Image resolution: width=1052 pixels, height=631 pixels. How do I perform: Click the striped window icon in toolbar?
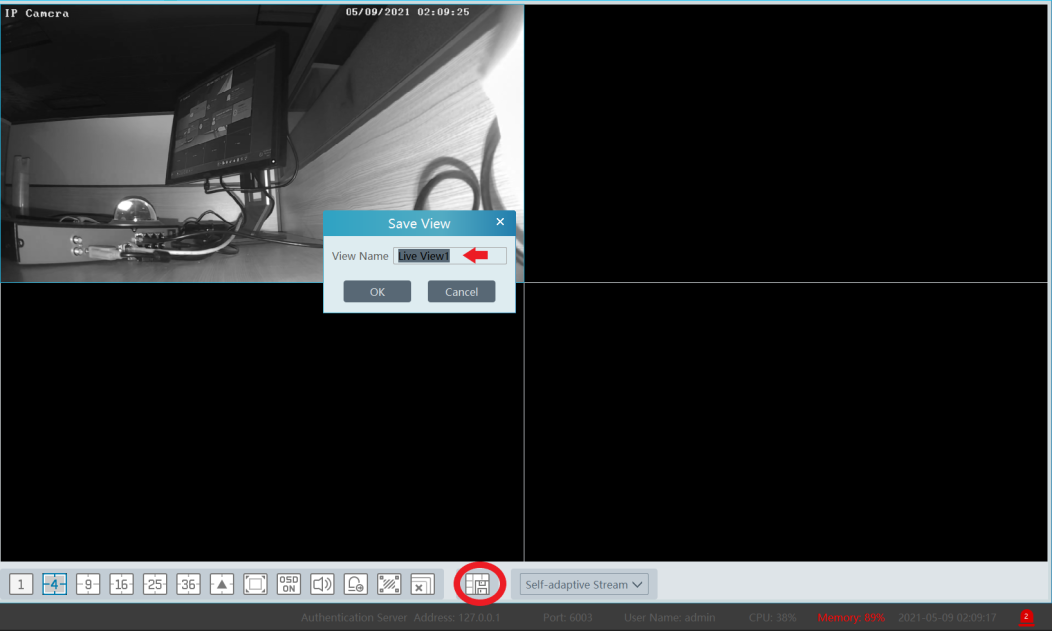coord(389,585)
